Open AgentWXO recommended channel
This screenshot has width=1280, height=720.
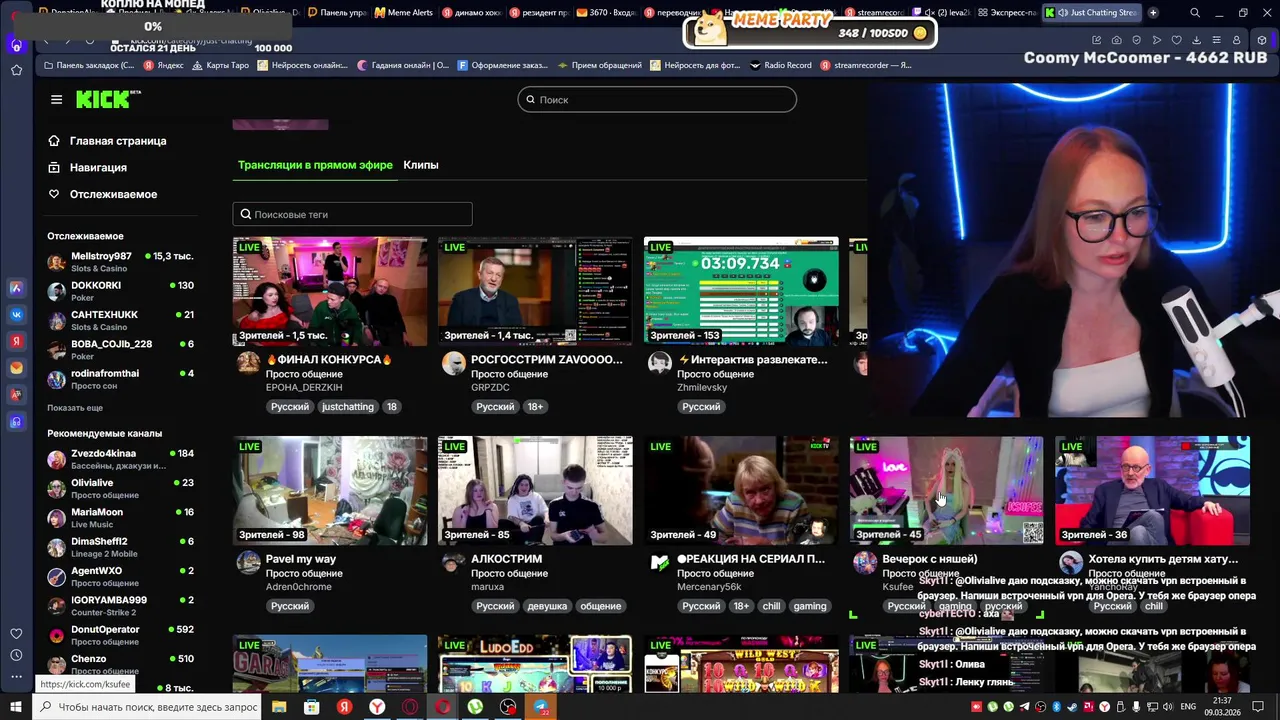[120, 576]
